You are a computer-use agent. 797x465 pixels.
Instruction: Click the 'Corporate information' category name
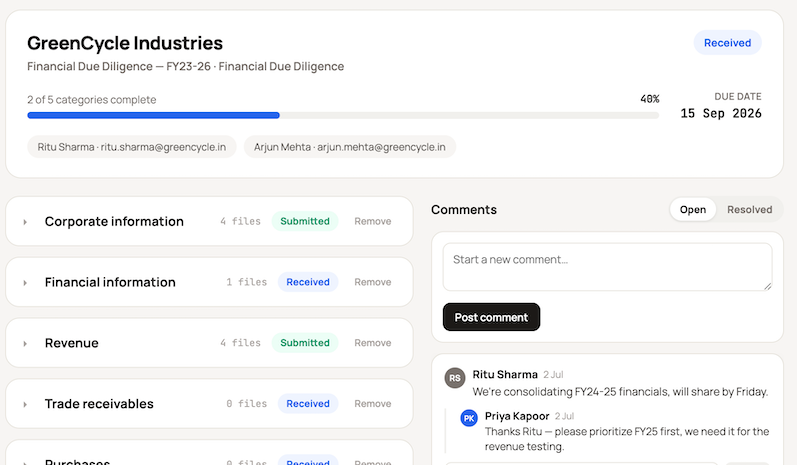114,222
